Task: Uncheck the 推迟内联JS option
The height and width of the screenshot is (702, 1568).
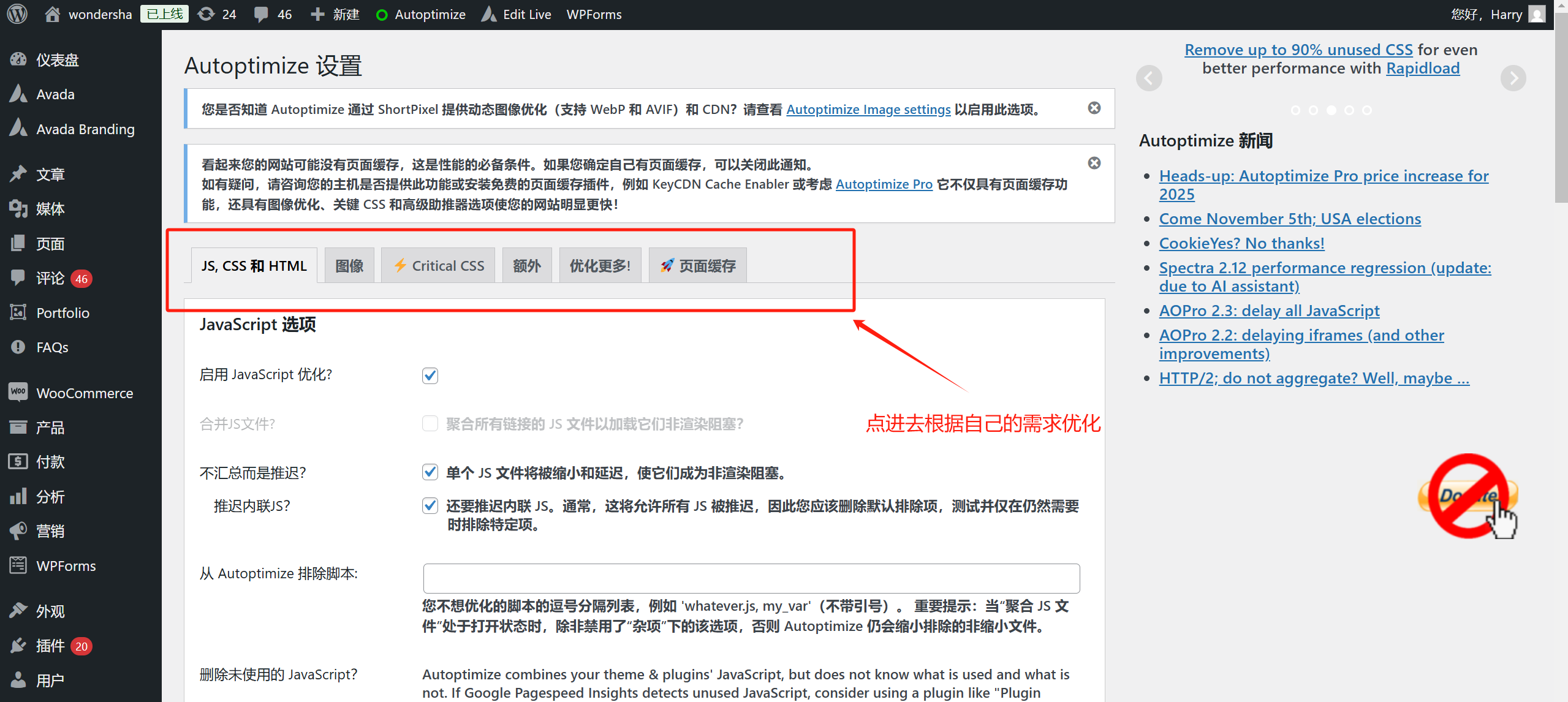Action: tap(430, 506)
